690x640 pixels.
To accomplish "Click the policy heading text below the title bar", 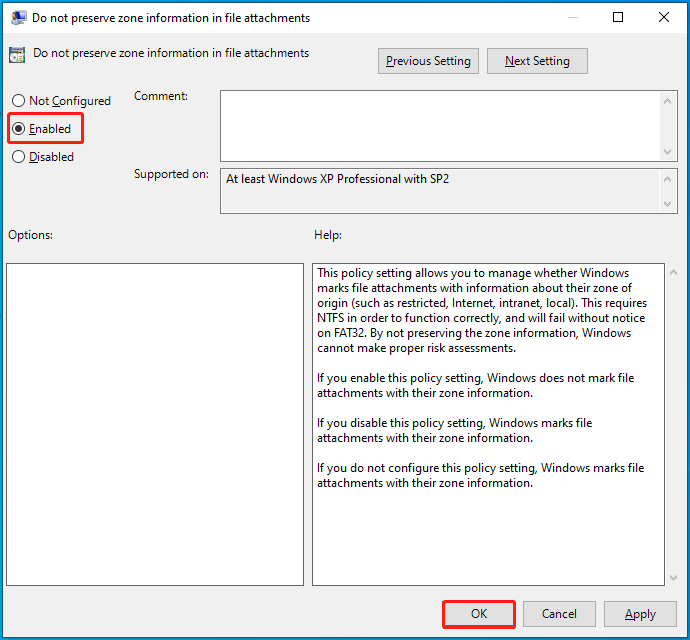I will pos(171,53).
